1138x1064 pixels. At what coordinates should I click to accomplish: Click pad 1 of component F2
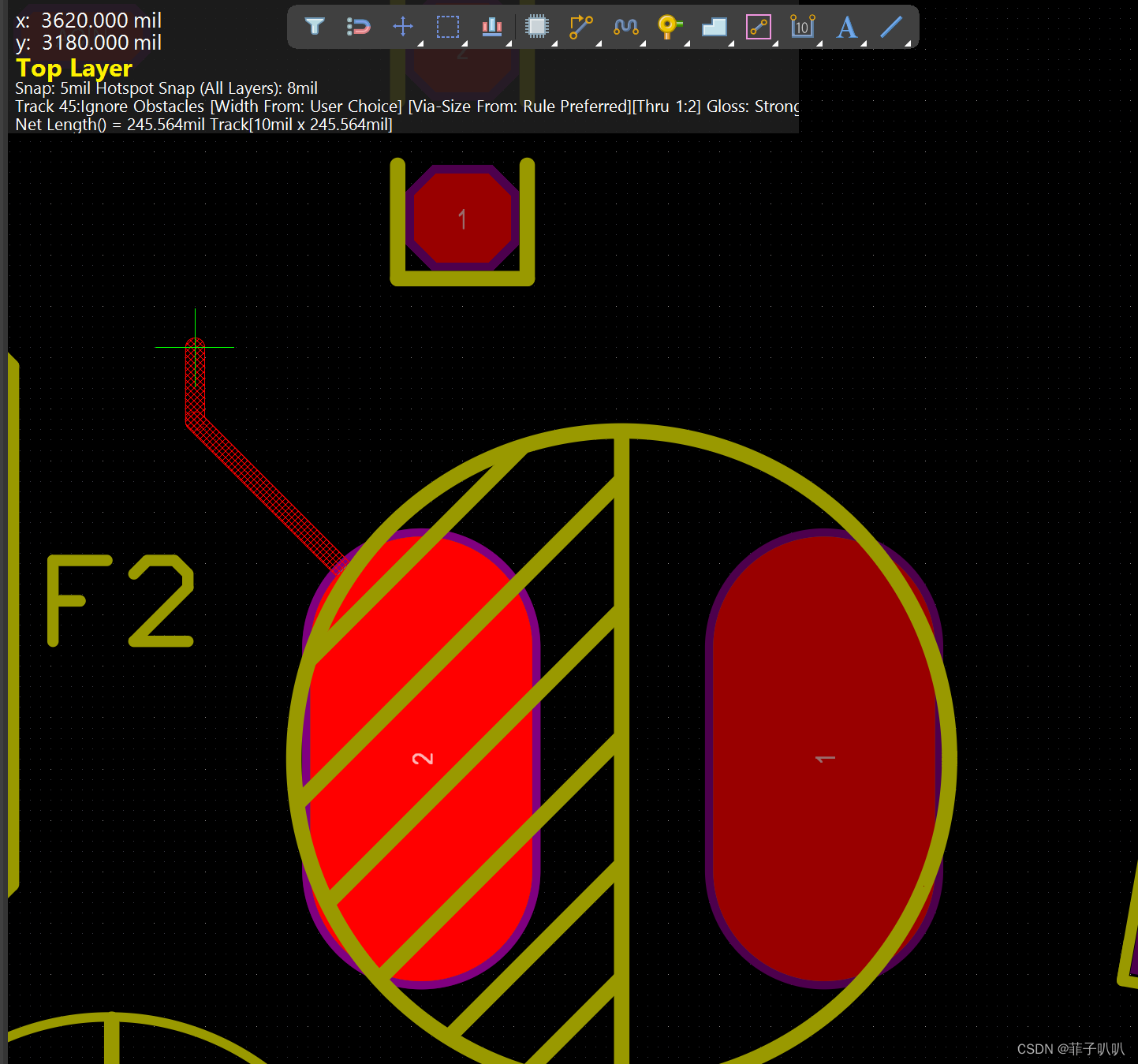[824, 759]
